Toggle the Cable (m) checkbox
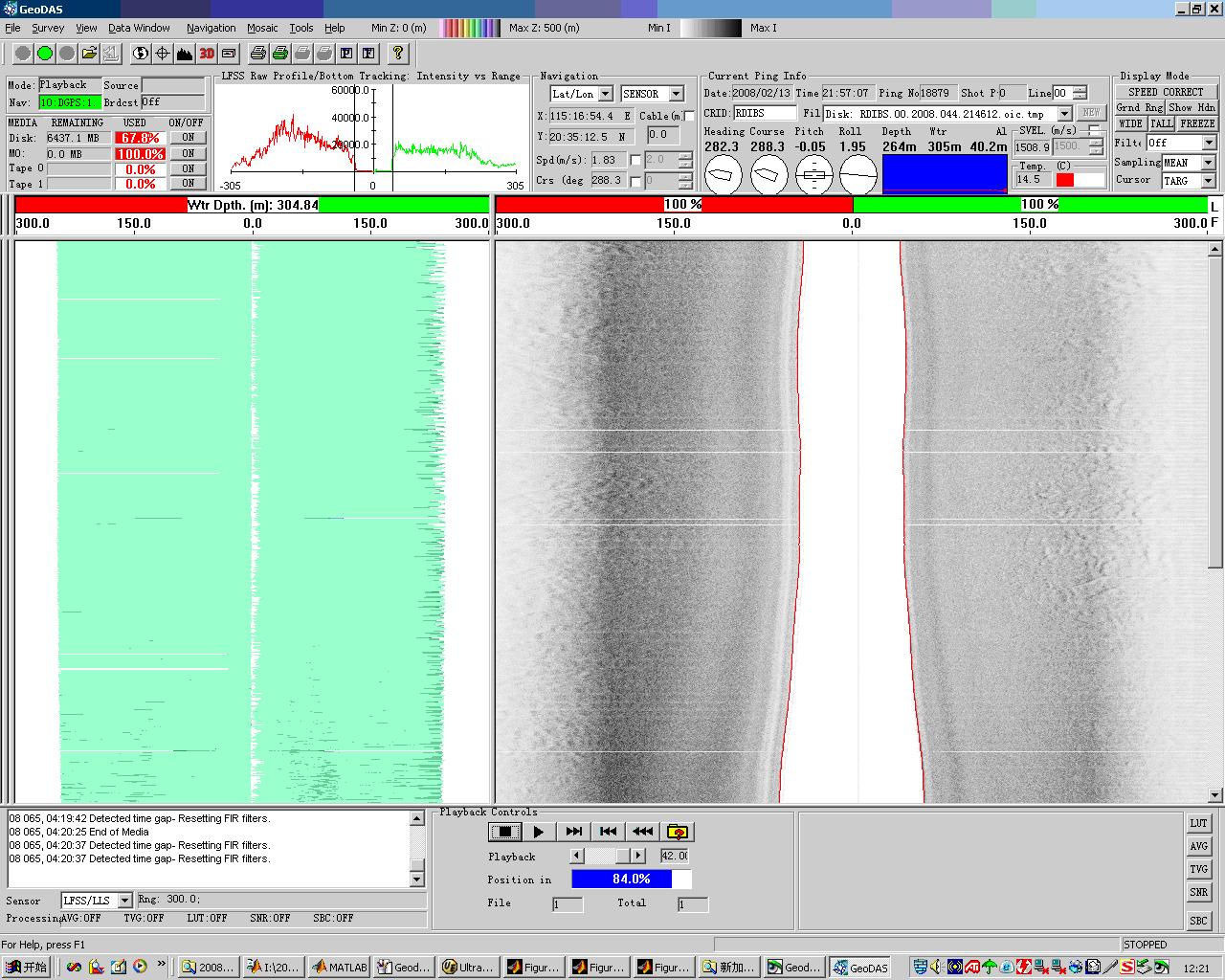The image size is (1225, 980). [x=689, y=116]
